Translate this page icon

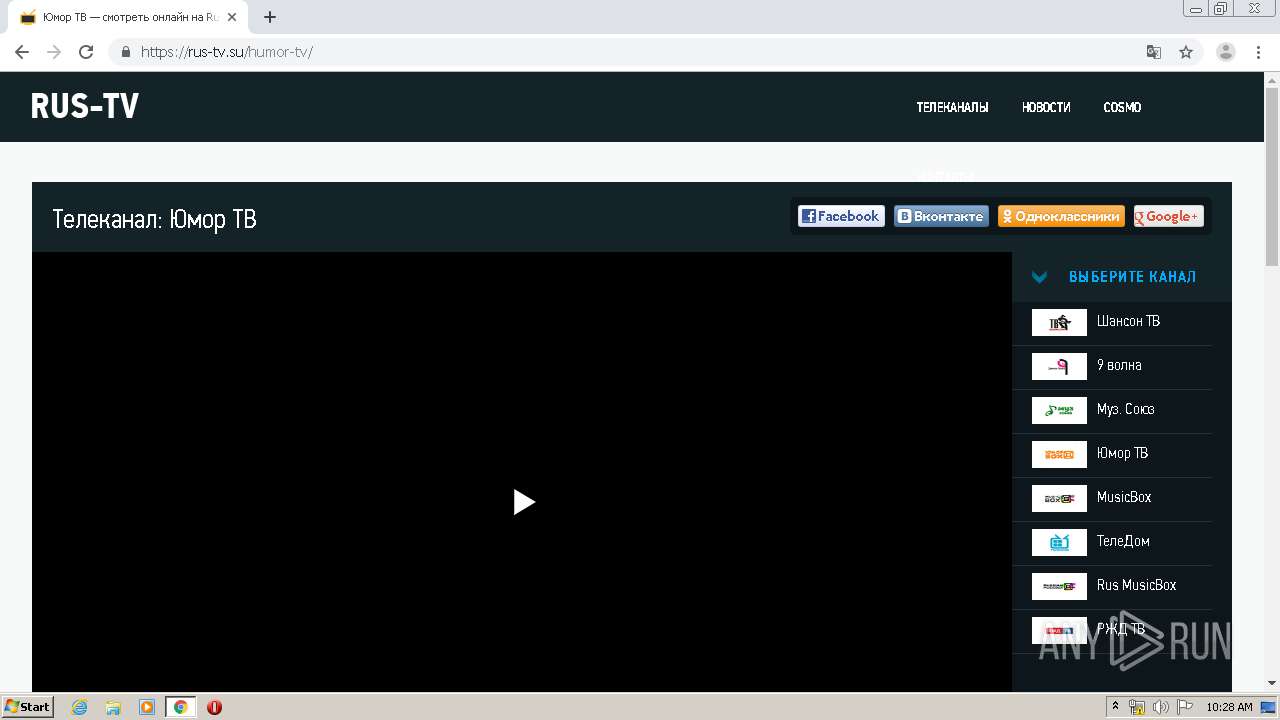point(1153,52)
